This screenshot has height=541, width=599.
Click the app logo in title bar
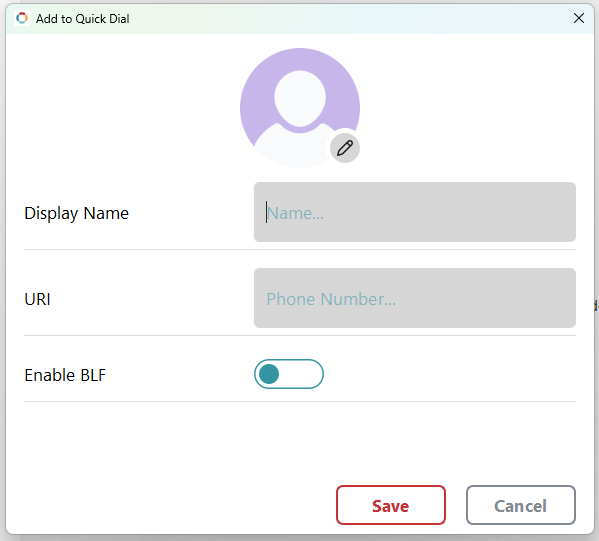tap(22, 18)
